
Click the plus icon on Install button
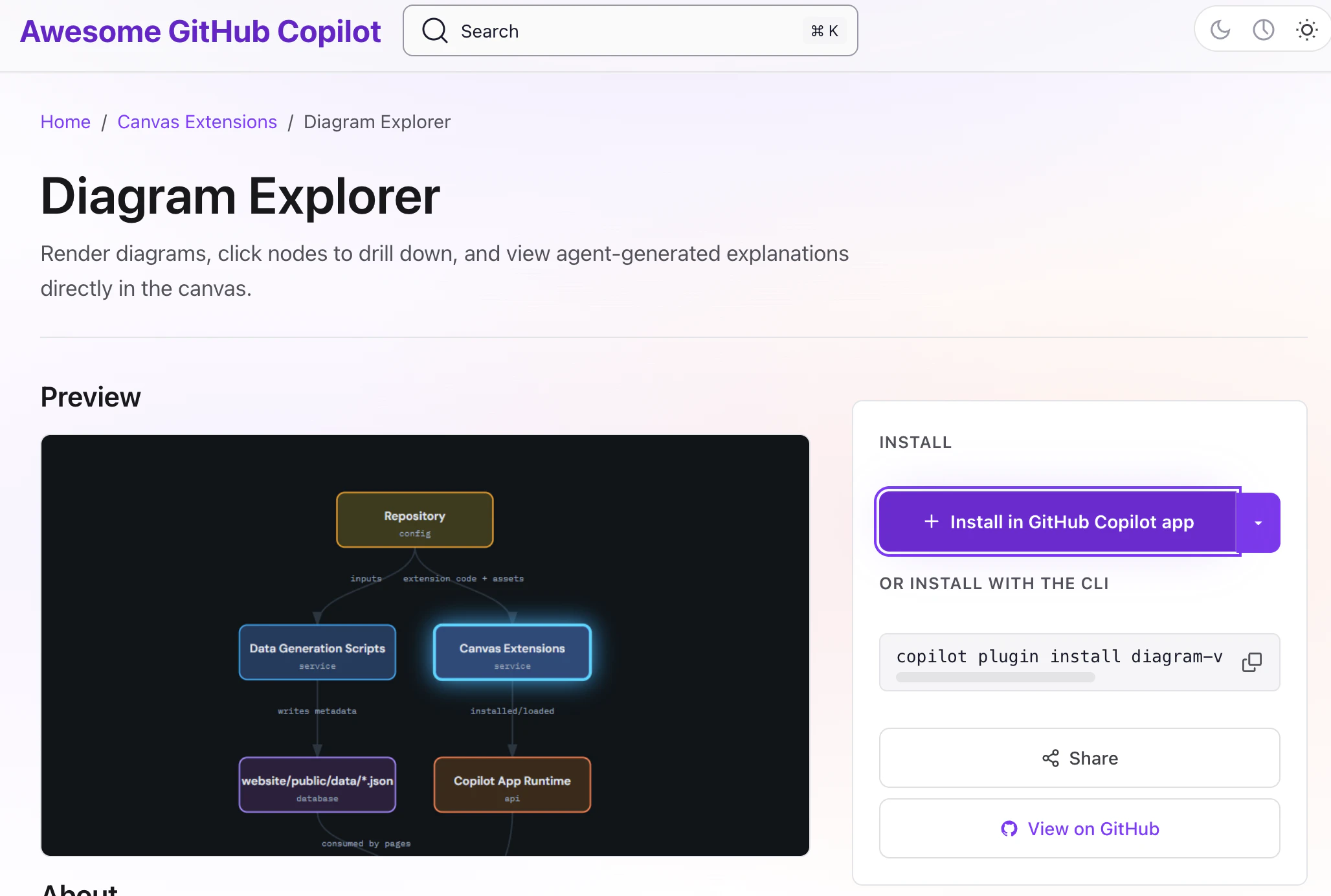[931, 521]
